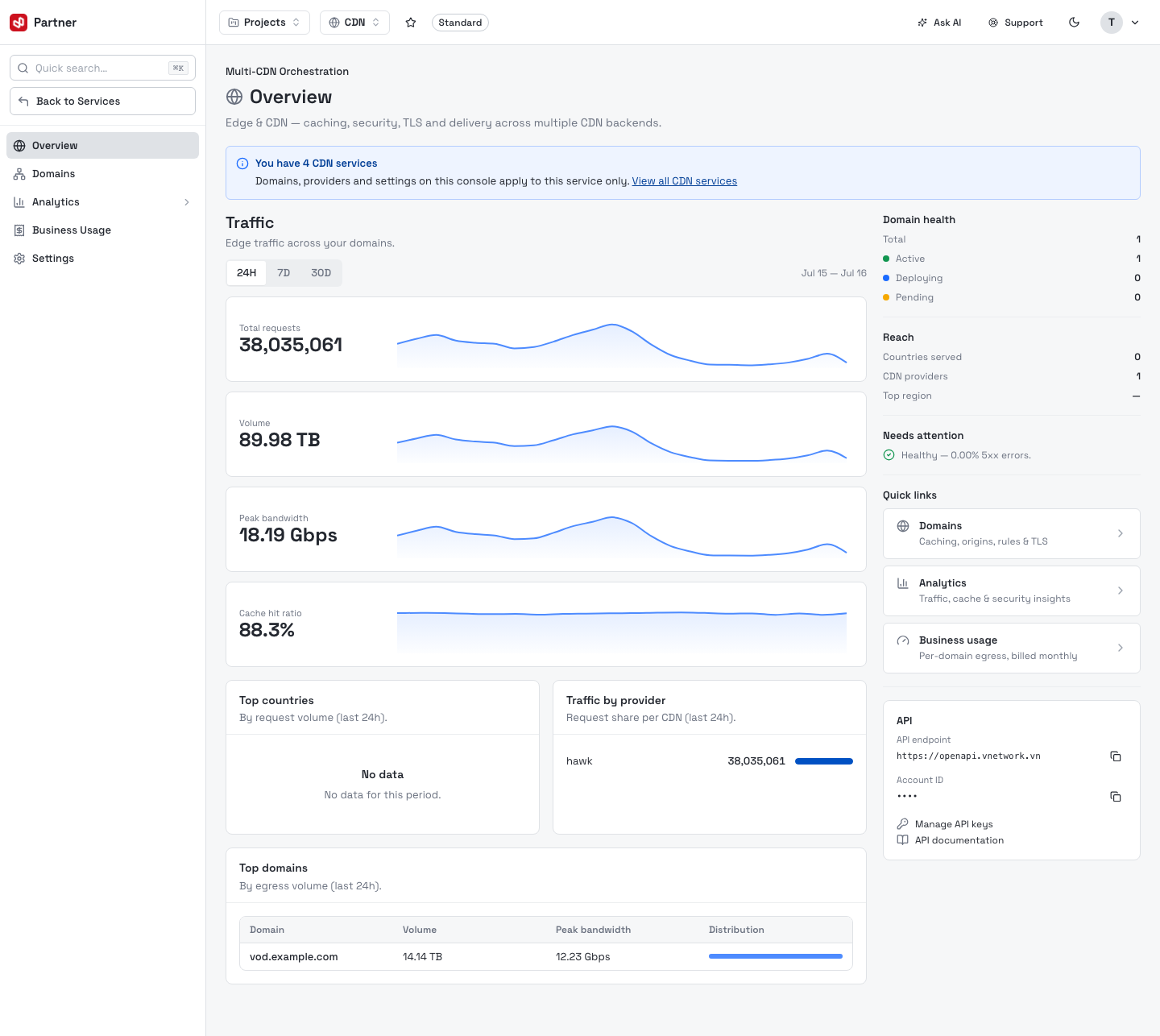Click the chart icon on Analytics card
Image resolution: width=1160 pixels, height=1036 pixels.
pos(903,583)
